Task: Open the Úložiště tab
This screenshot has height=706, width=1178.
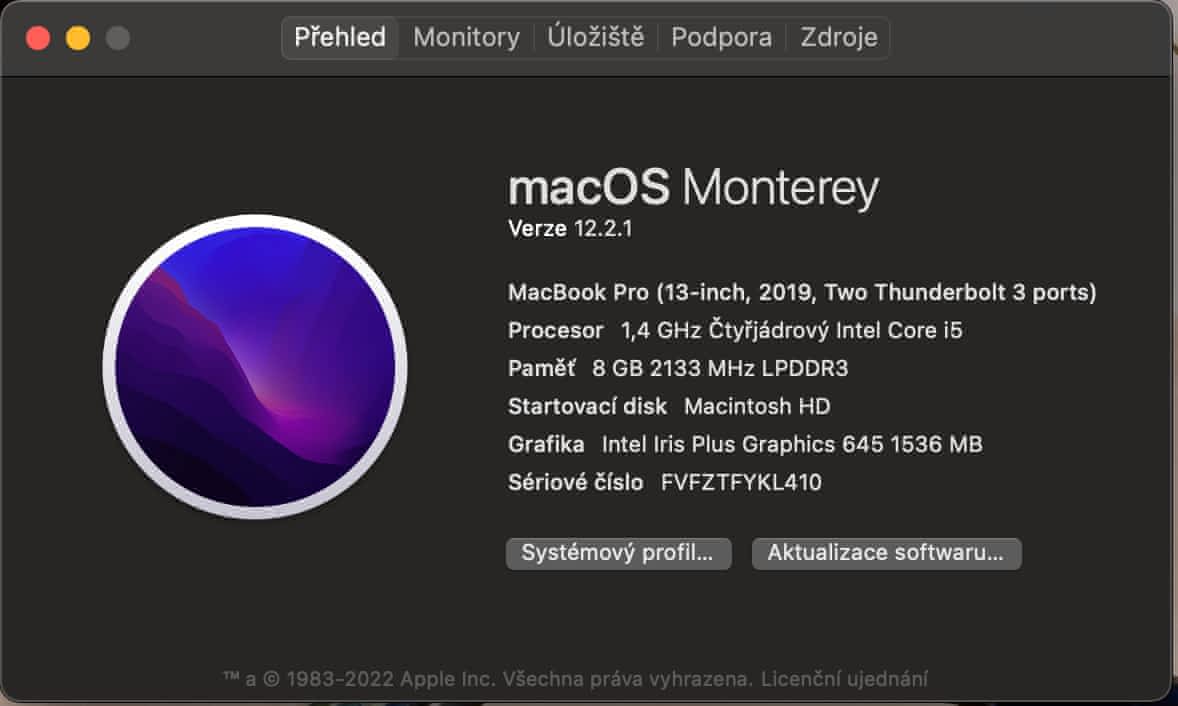Action: pyautogui.click(x=595, y=38)
